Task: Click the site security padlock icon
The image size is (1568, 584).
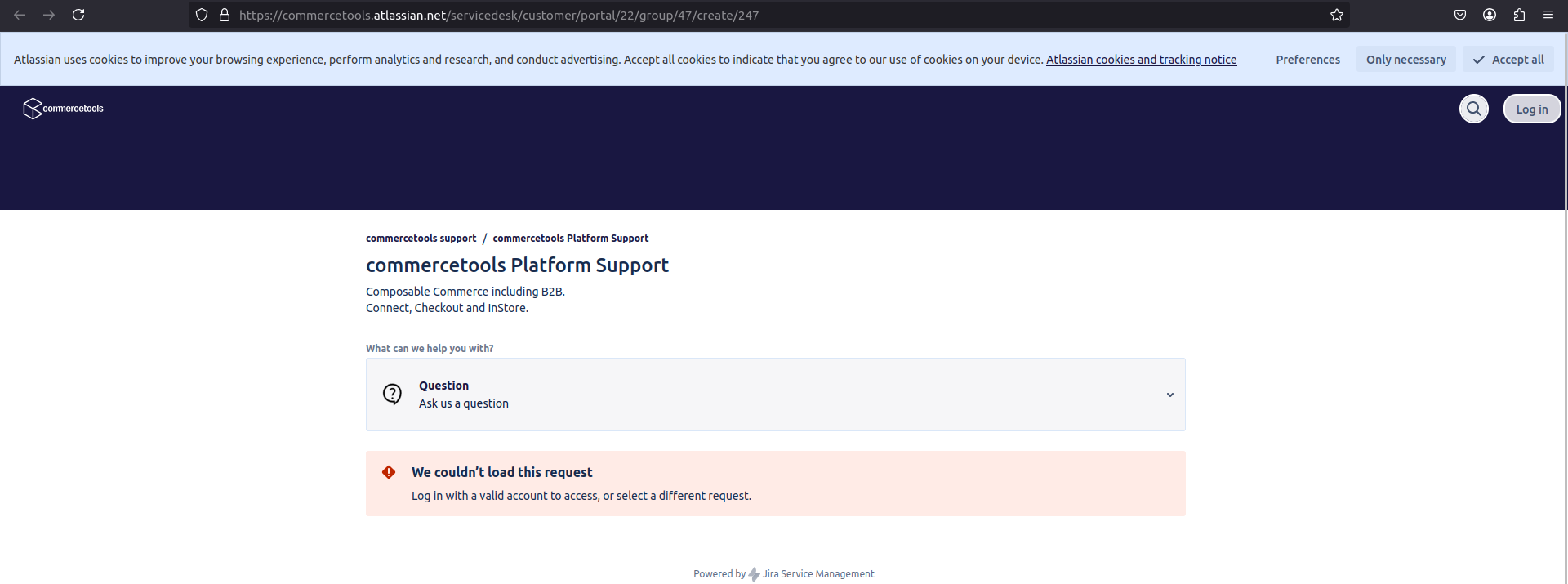Action: pyautogui.click(x=225, y=15)
